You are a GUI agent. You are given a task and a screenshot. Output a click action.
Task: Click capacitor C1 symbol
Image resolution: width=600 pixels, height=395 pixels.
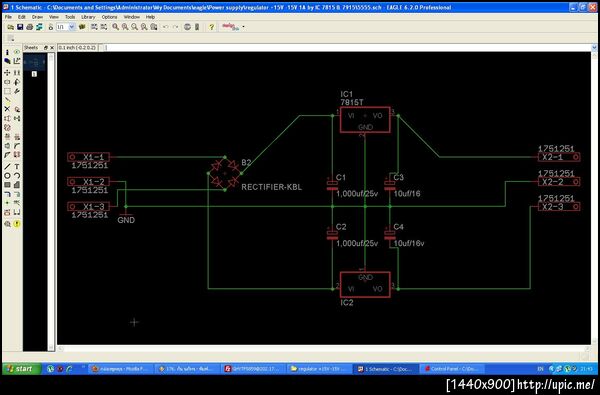tap(332, 184)
